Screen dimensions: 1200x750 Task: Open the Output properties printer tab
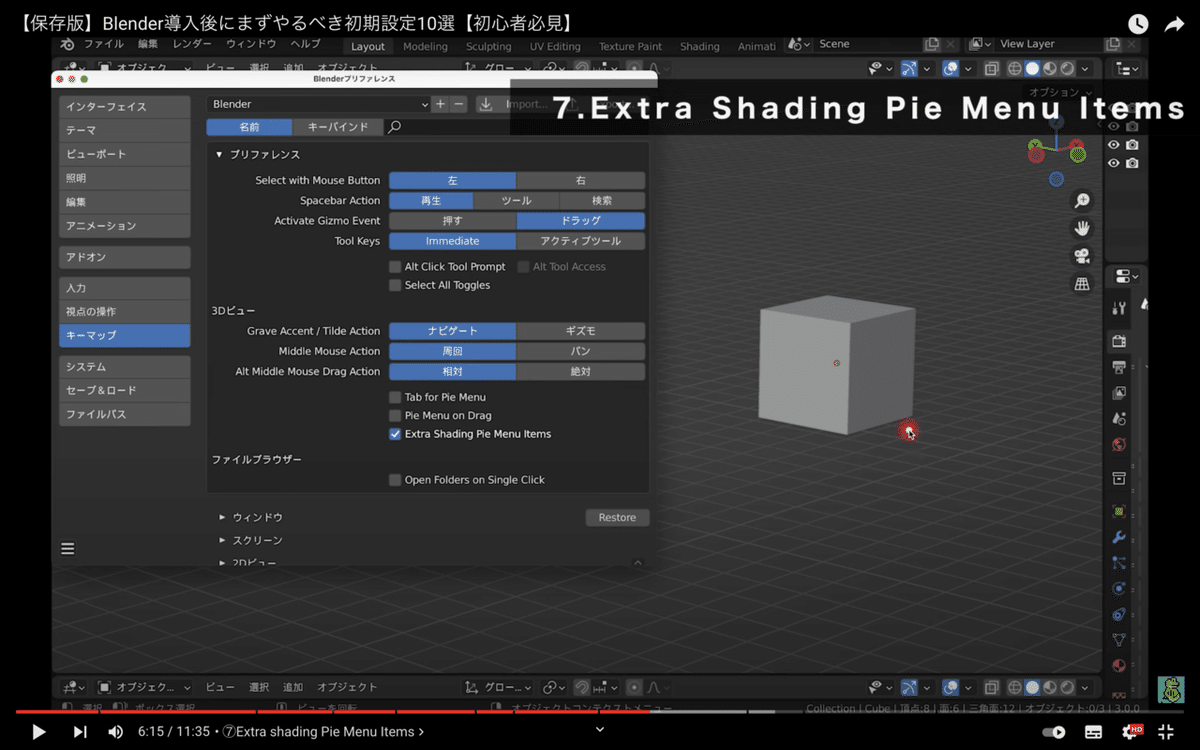tap(1119, 367)
